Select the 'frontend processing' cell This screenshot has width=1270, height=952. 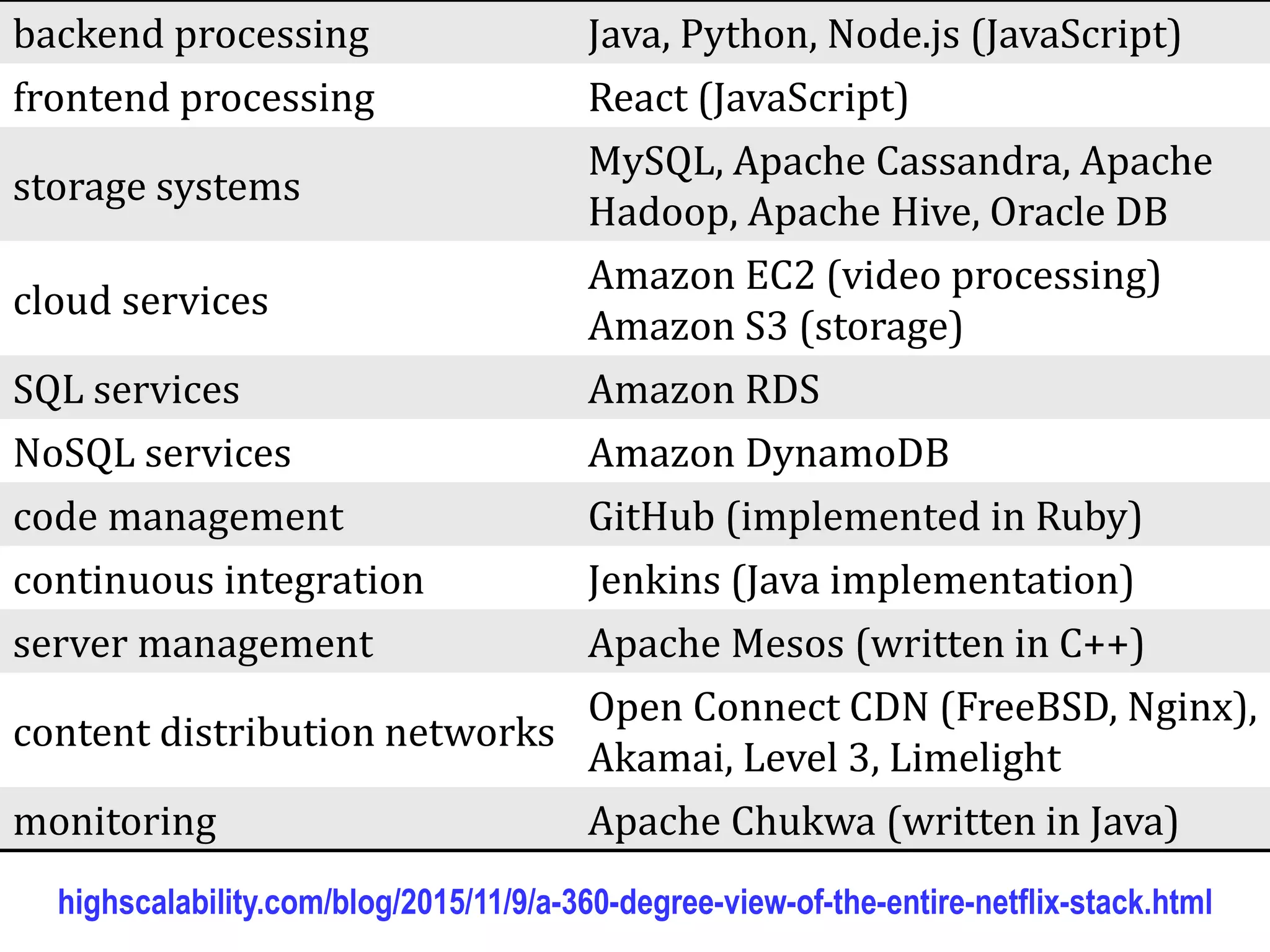tap(193, 98)
